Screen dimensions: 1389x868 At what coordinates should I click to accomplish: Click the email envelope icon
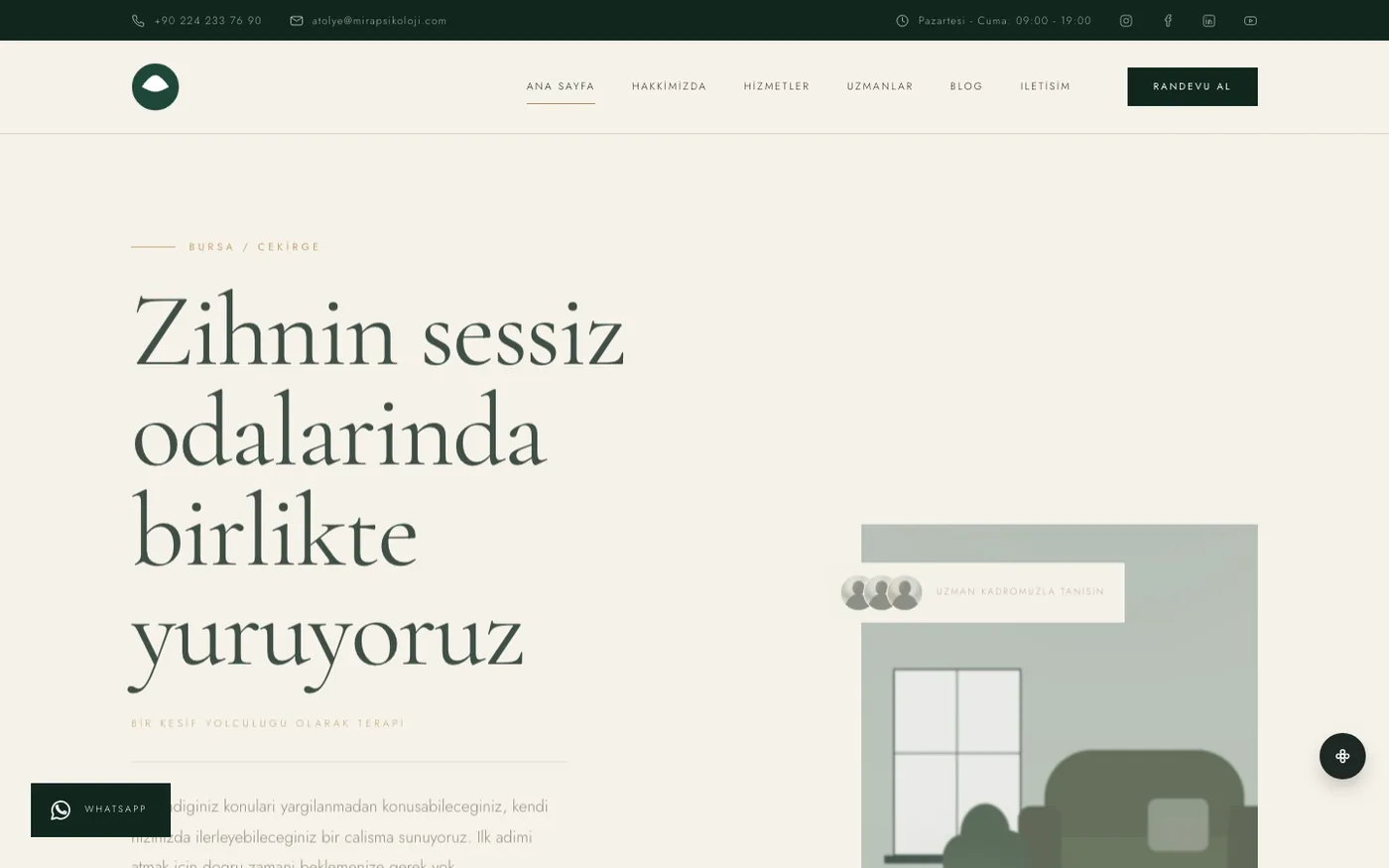tap(297, 21)
